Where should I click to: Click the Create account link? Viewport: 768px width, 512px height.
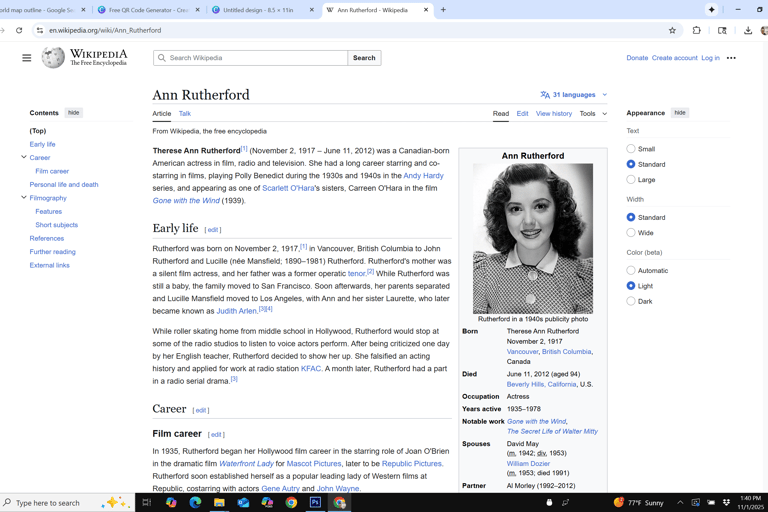674,58
